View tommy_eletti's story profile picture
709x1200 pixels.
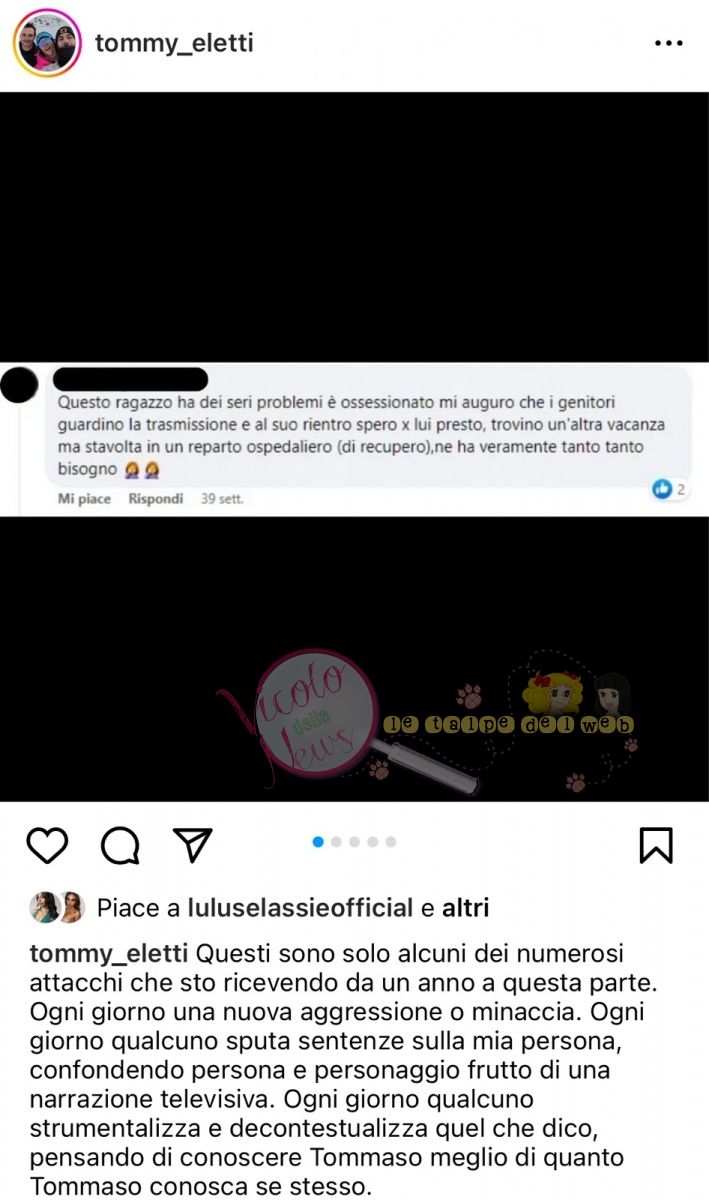click(x=47, y=43)
